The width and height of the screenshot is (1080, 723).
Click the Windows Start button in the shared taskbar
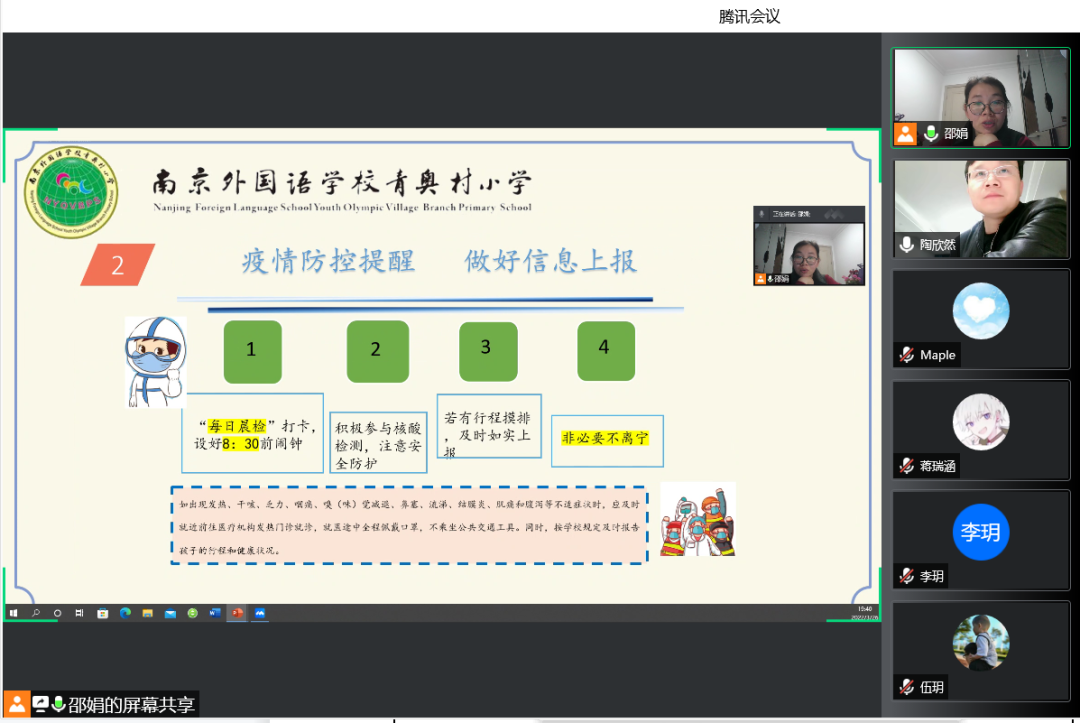tap(13, 613)
